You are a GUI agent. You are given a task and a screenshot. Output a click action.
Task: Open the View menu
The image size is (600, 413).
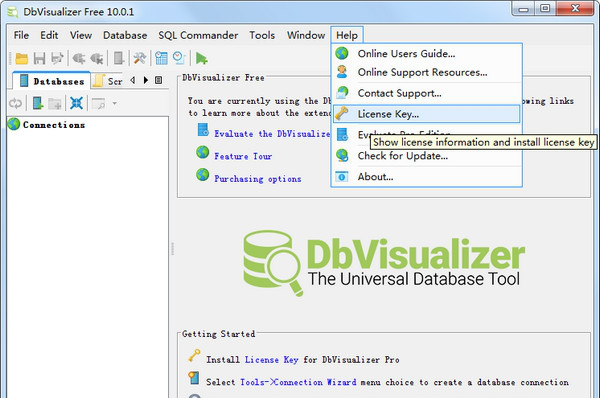(80, 35)
